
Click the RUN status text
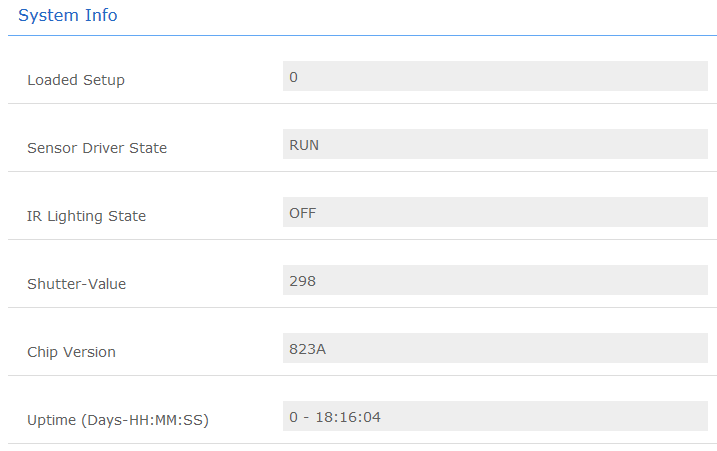click(x=304, y=145)
